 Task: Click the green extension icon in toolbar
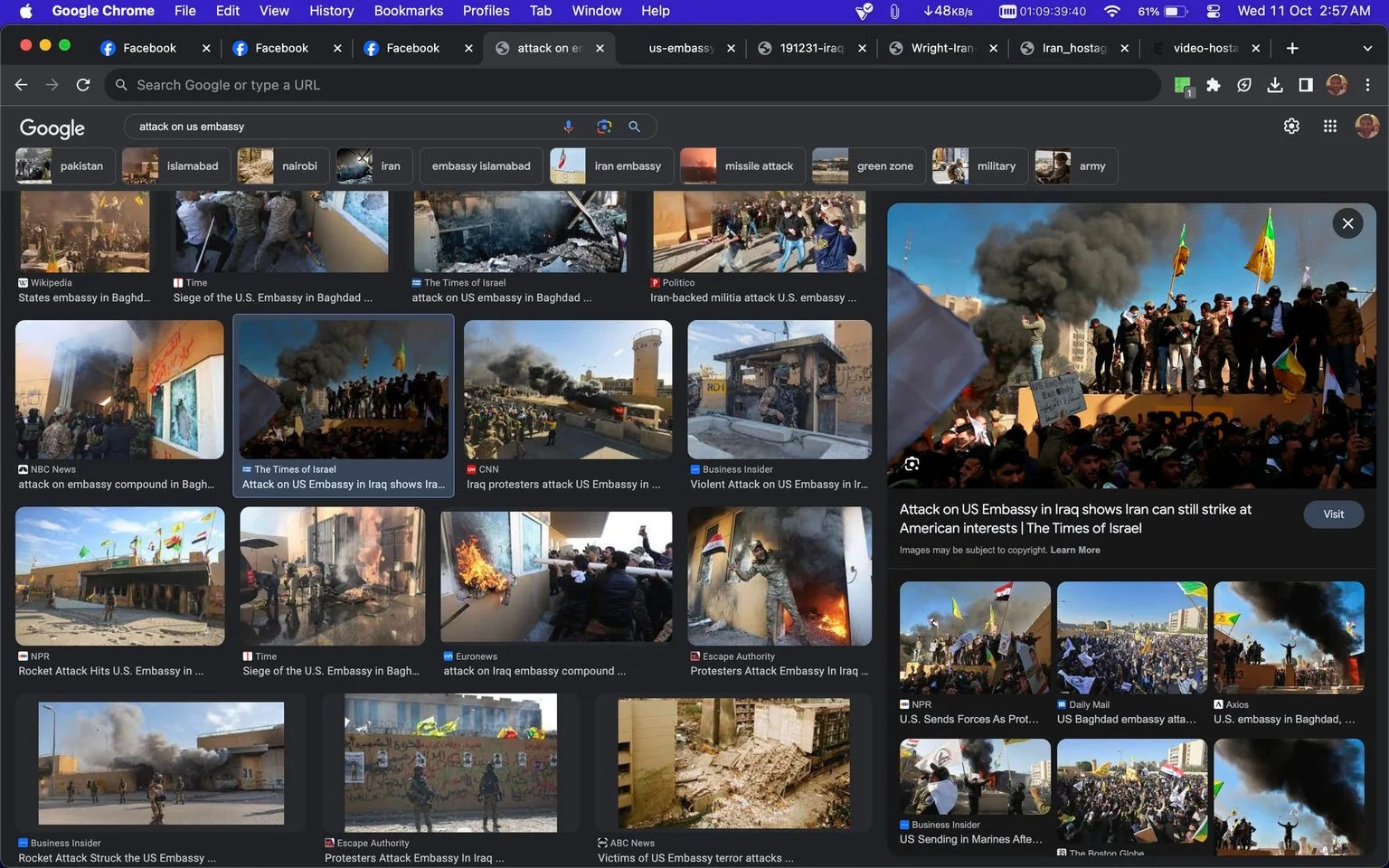click(1183, 86)
